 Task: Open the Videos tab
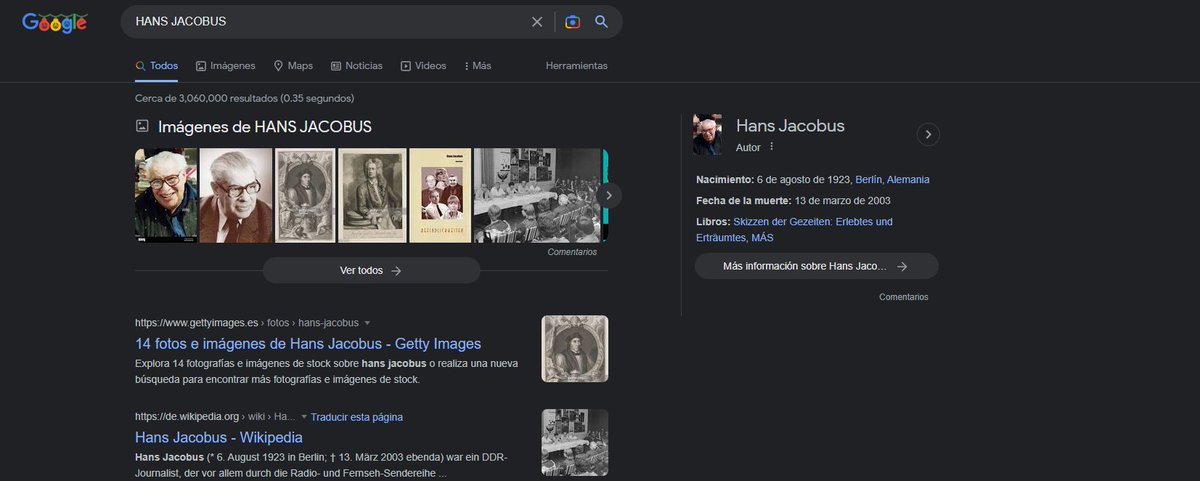point(423,66)
